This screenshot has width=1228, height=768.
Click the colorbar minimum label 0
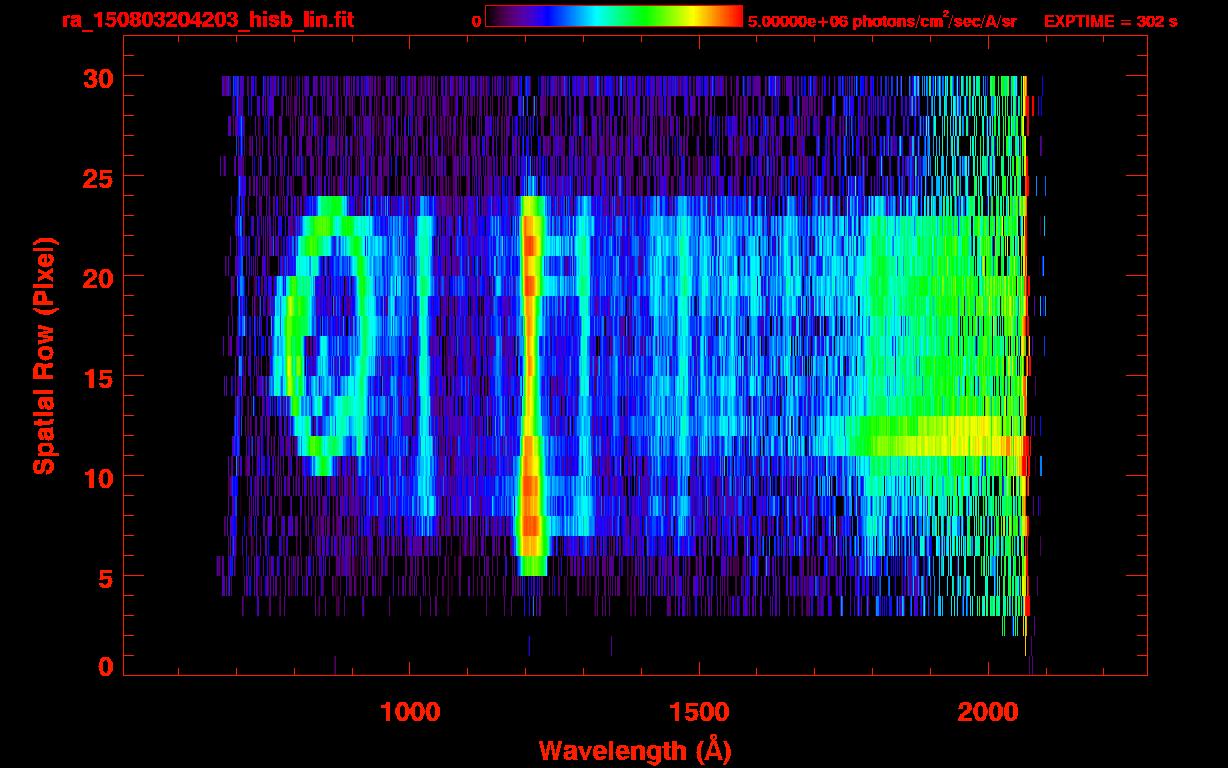(x=476, y=20)
